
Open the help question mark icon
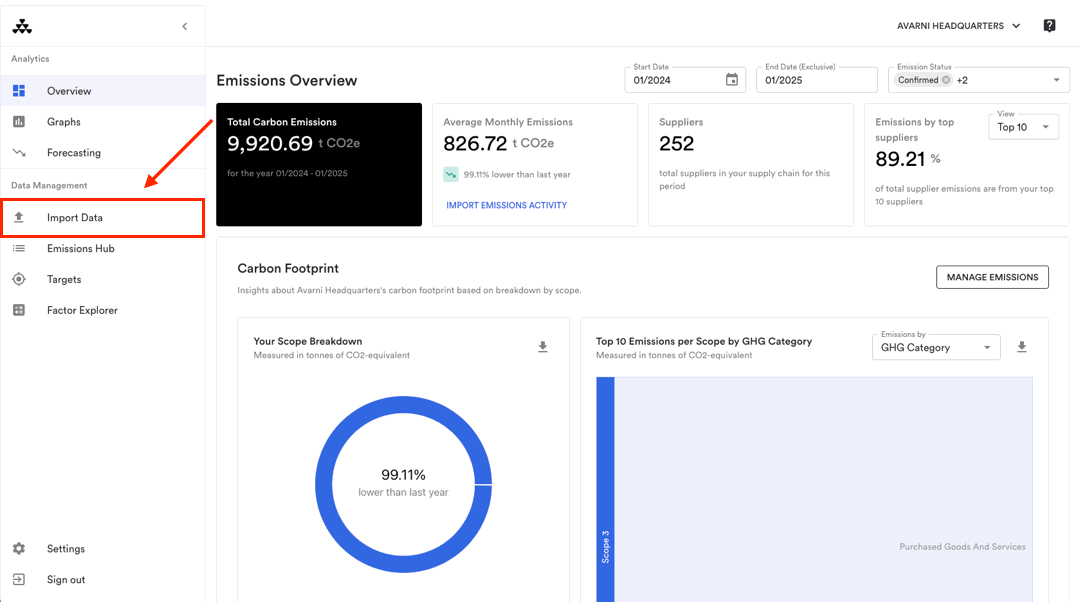1049,26
